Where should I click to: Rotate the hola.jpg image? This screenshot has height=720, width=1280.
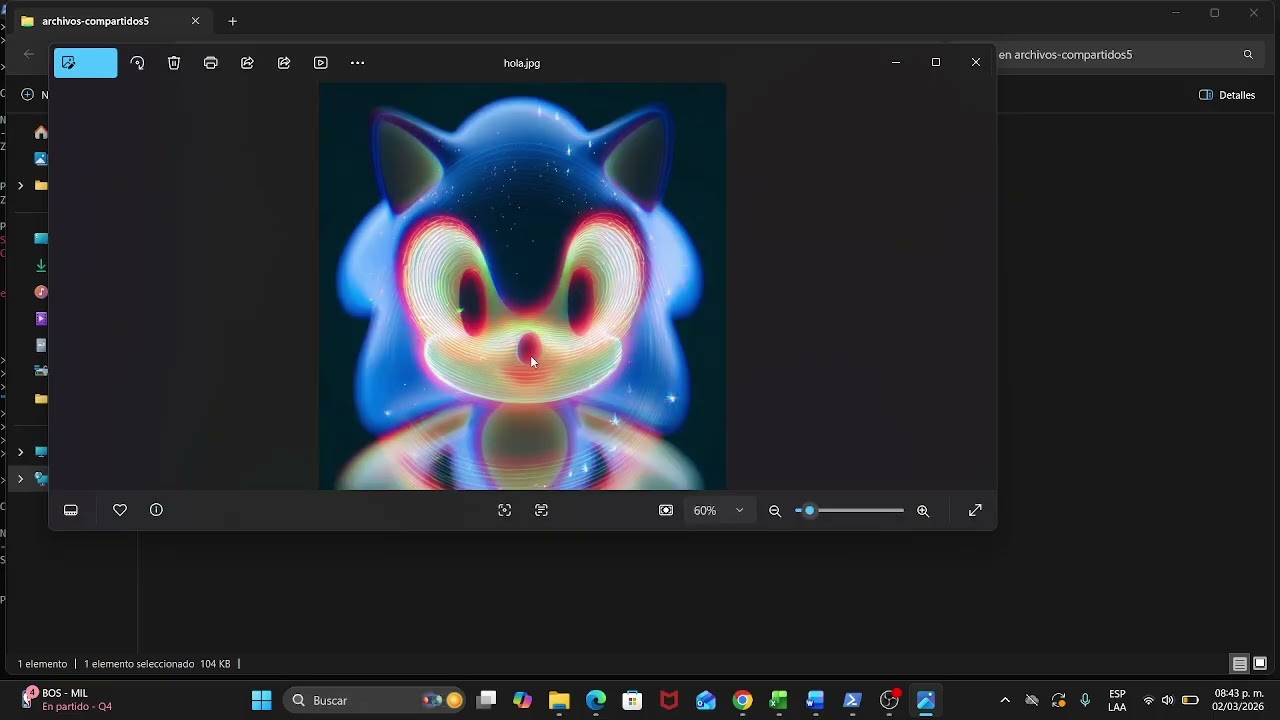[137, 63]
